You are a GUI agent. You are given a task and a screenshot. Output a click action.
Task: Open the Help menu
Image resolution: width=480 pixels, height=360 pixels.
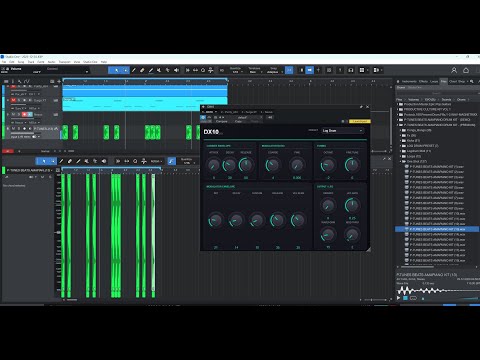pos(104,62)
